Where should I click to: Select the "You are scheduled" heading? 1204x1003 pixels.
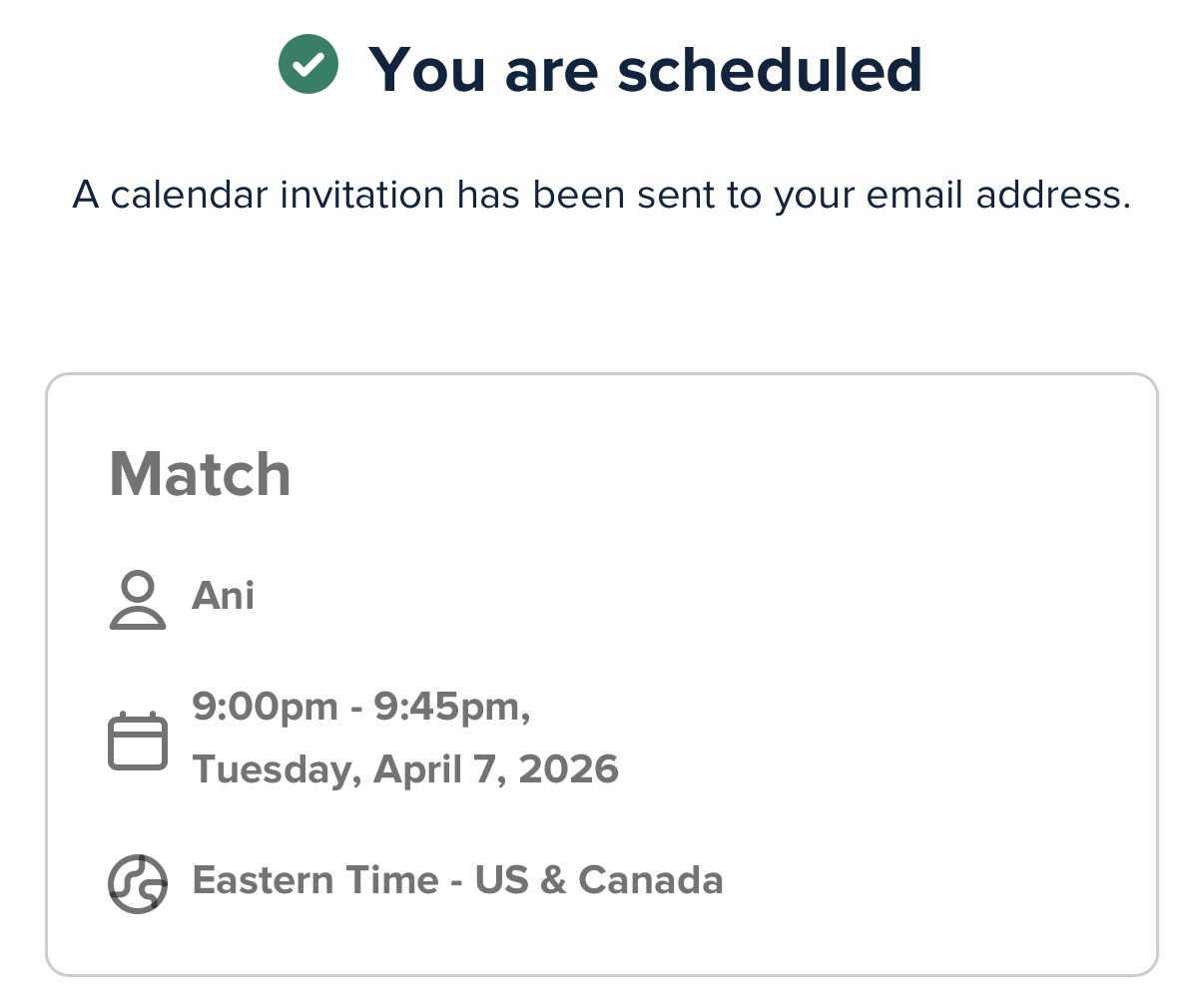coord(645,69)
